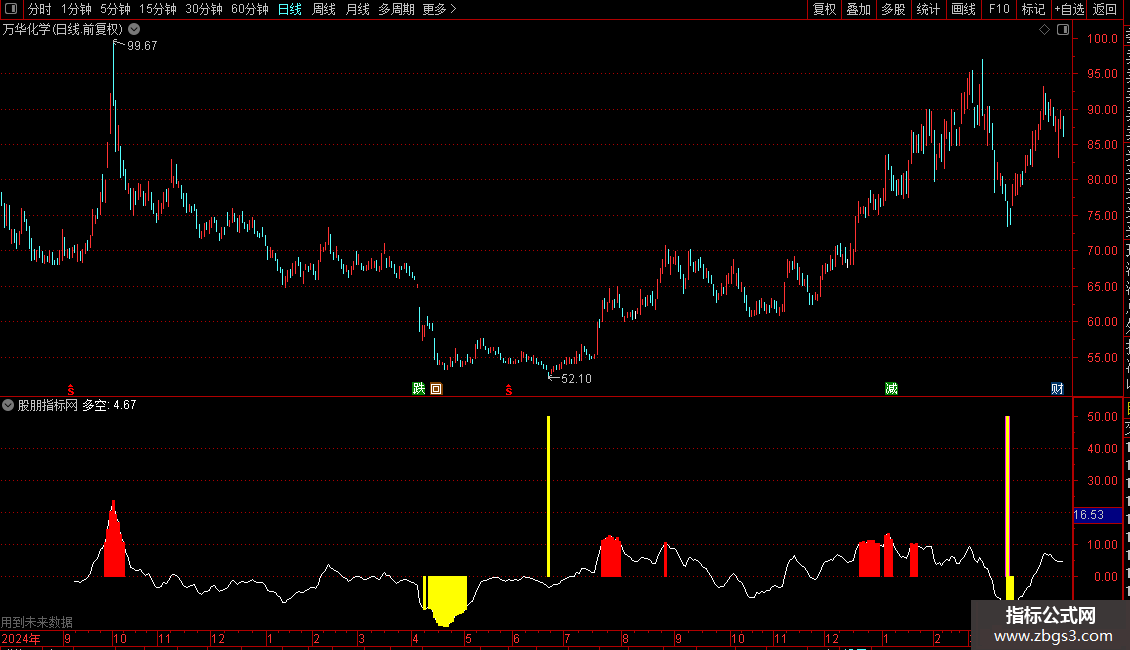The height and width of the screenshot is (650, 1130).
Task: Click the 2024年 date label on timeline
Action: click(21, 638)
